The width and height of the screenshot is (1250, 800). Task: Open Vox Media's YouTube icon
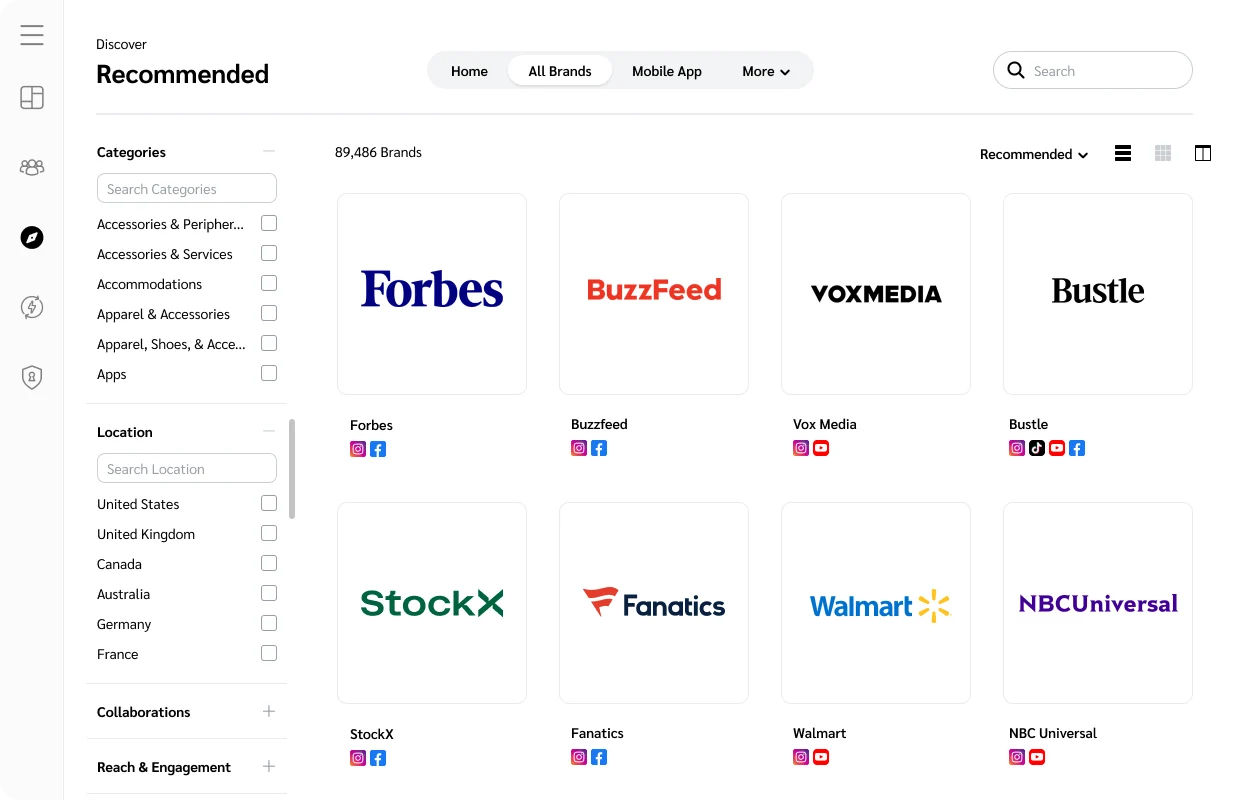[820, 447]
